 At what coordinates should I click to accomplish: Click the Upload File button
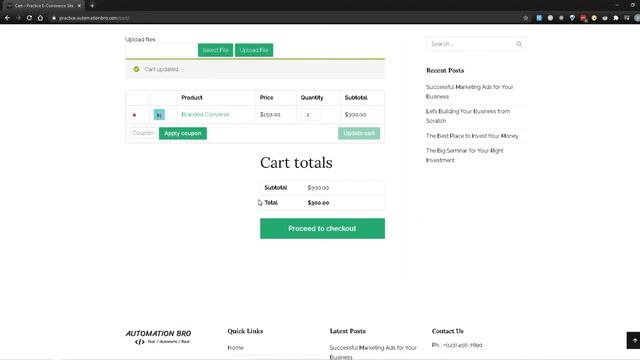click(254, 50)
